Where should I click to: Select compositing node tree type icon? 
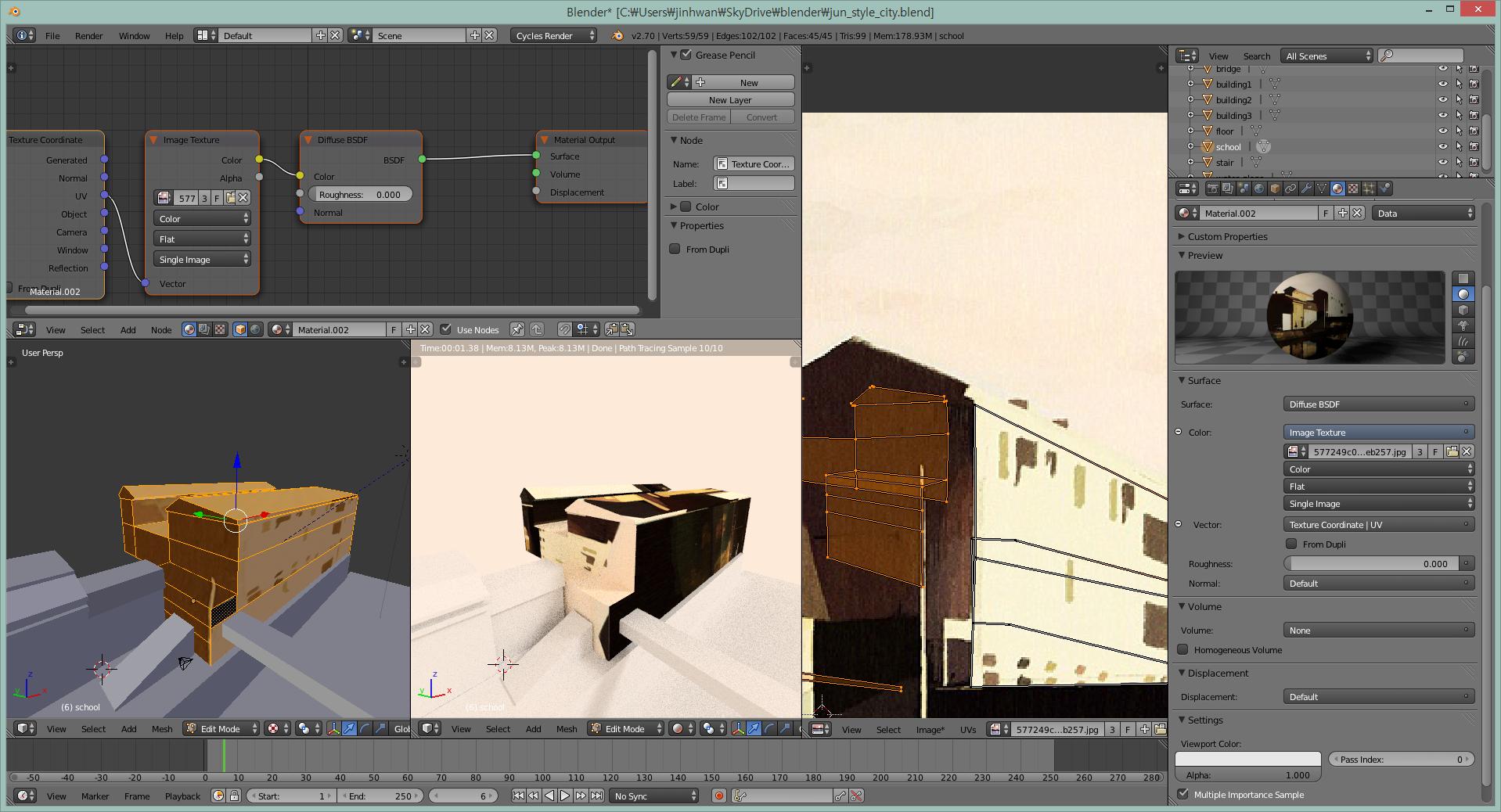pyautogui.click(x=204, y=329)
